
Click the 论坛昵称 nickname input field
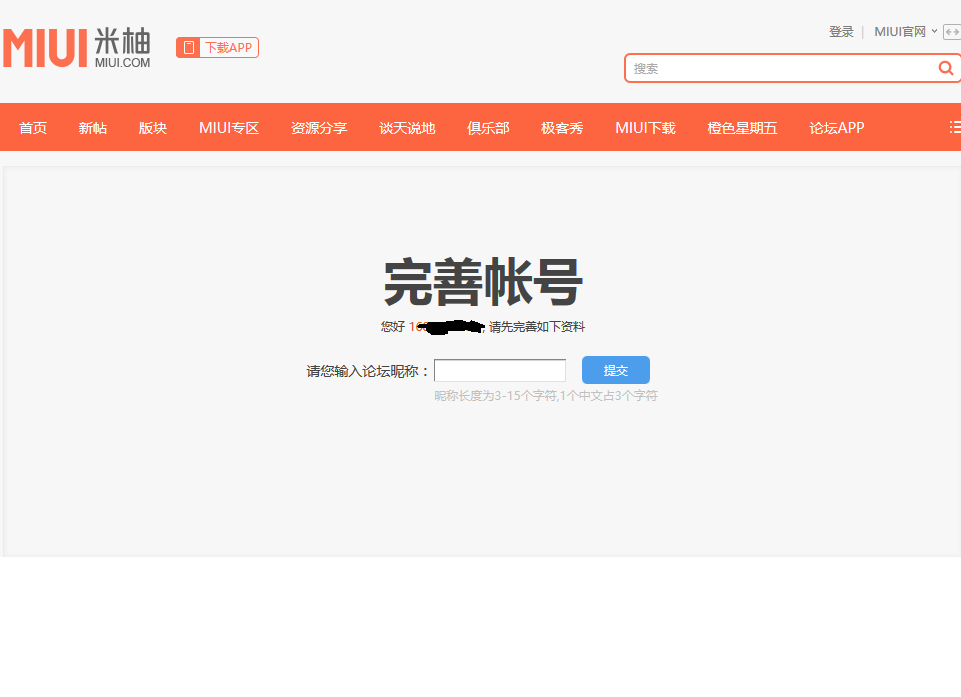click(500, 371)
